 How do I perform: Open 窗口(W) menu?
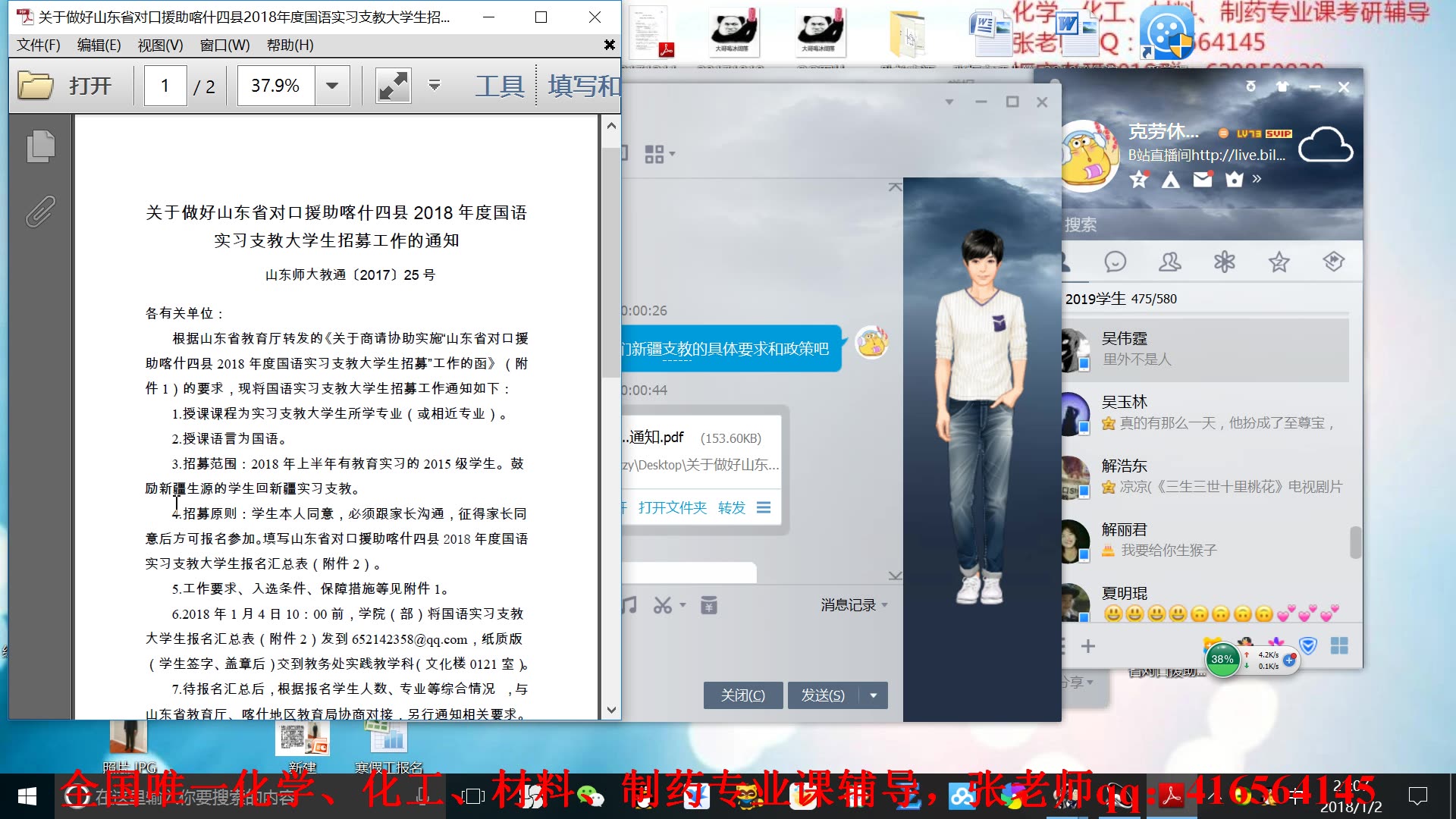pos(224,45)
